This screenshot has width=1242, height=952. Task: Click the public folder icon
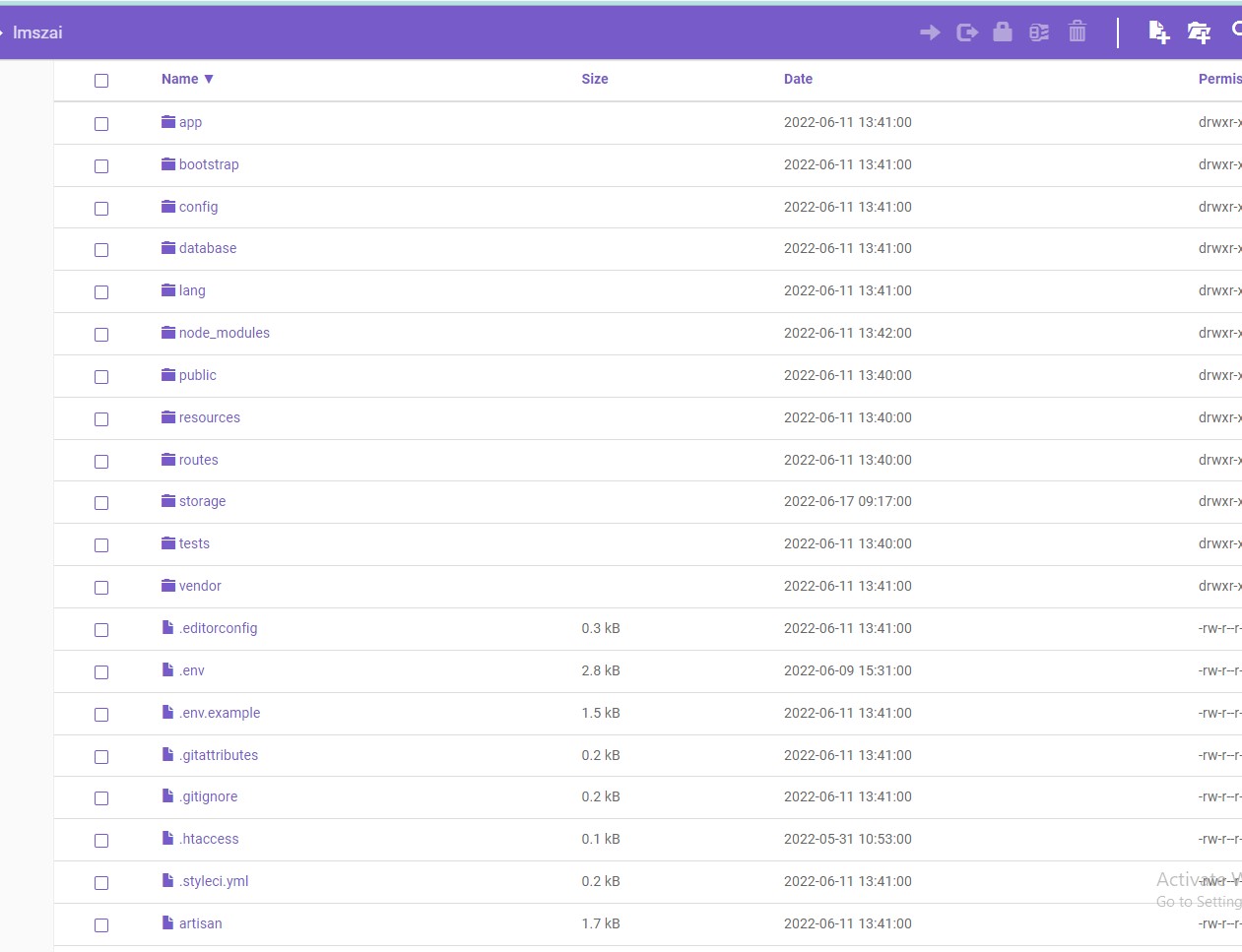(x=168, y=375)
